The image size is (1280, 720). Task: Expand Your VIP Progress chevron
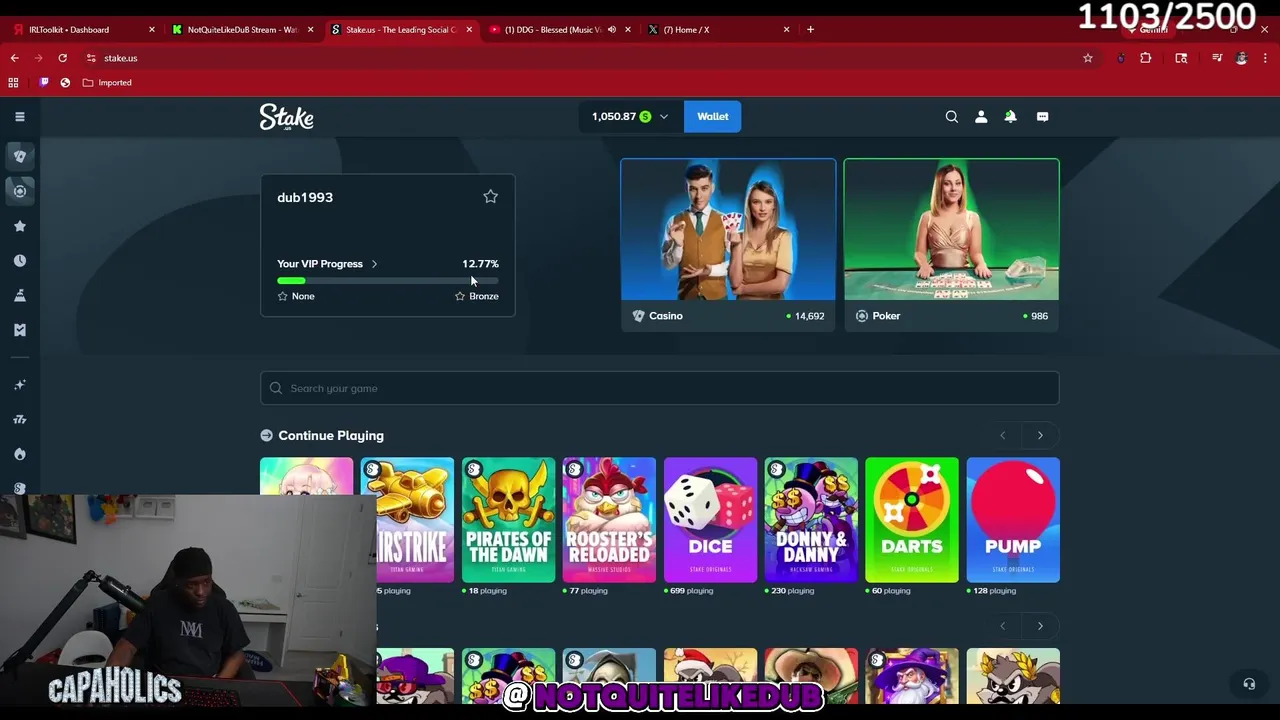click(374, 264)
